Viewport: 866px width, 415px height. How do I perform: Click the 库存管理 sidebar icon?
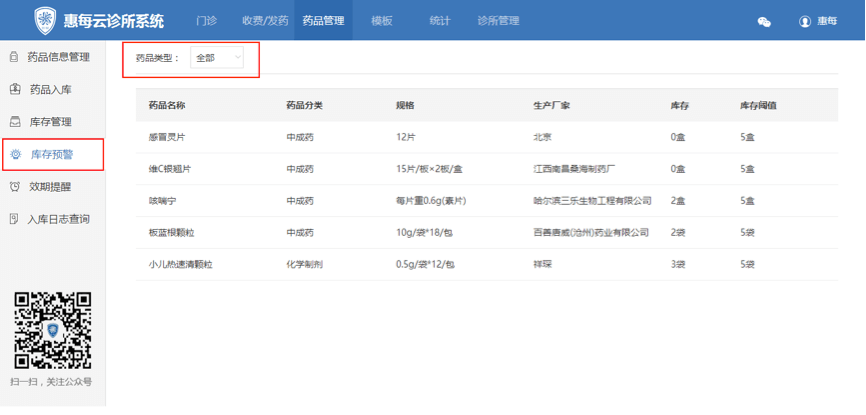tap(15, 122)
